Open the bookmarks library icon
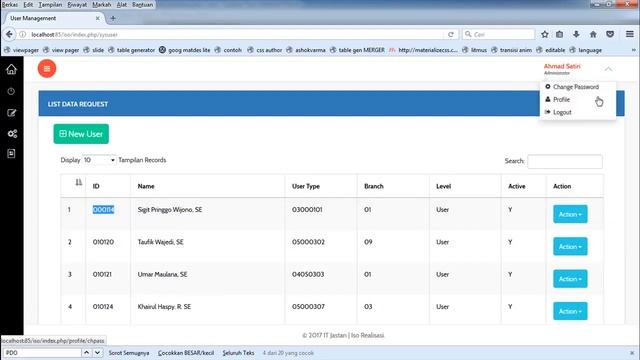 click(560, 34)
